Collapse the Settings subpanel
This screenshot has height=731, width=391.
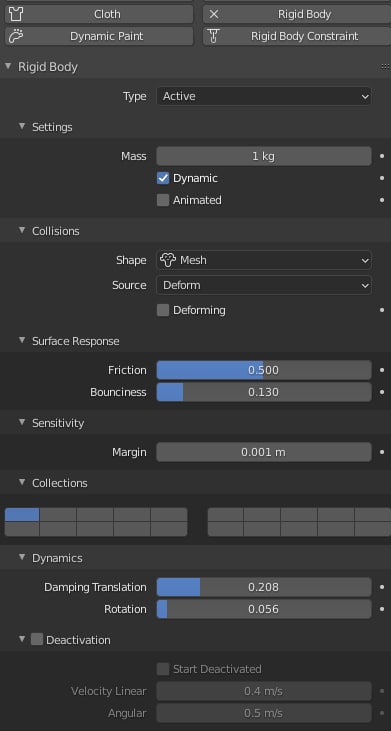21,126
